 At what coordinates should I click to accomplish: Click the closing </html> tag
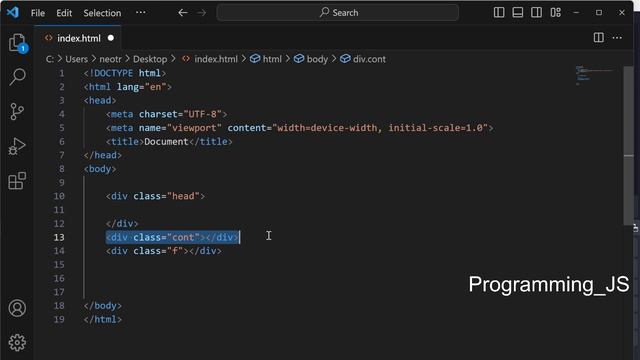click(102, 319)
